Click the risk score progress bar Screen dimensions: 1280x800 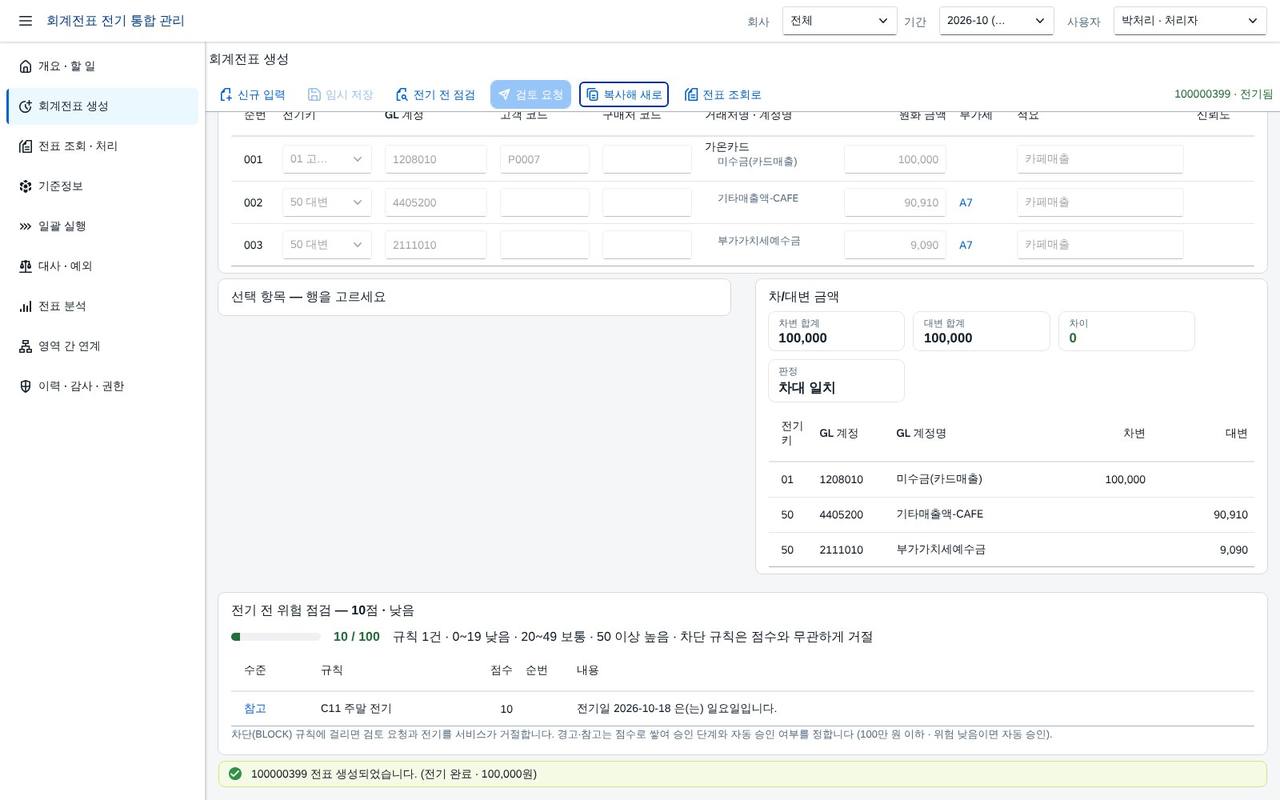[276, 637]
